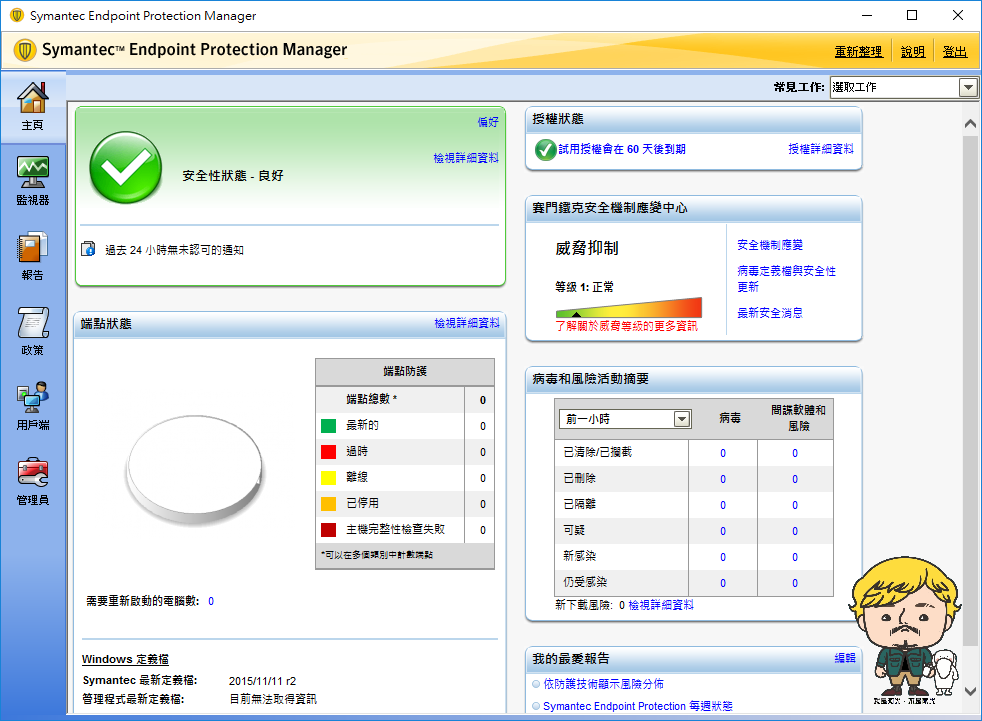Click 試用授權會在 60 天後到期 link
982x721 pixels.
[622, 149]
